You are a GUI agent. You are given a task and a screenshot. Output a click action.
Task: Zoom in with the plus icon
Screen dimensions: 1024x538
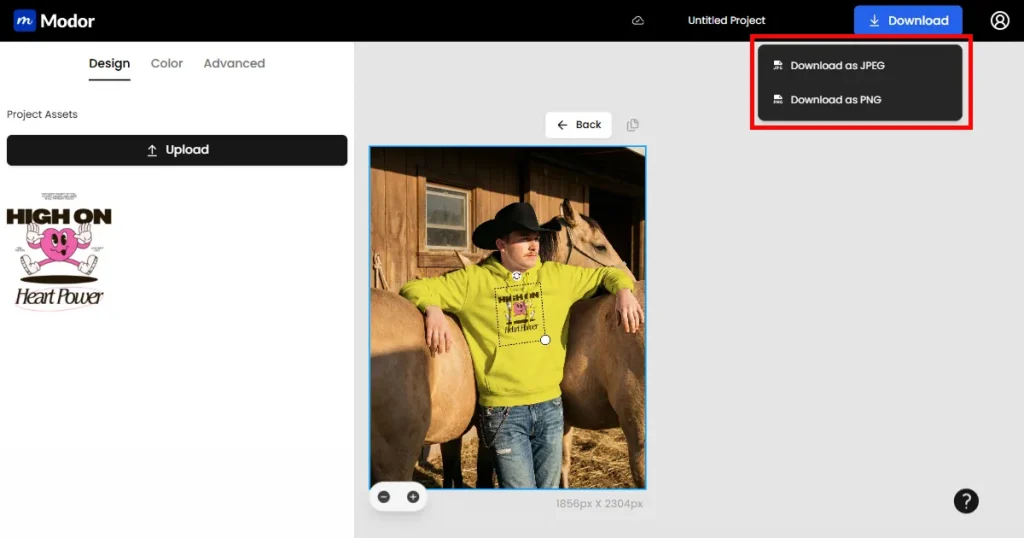pyautogui.click(x=412, y=497)
